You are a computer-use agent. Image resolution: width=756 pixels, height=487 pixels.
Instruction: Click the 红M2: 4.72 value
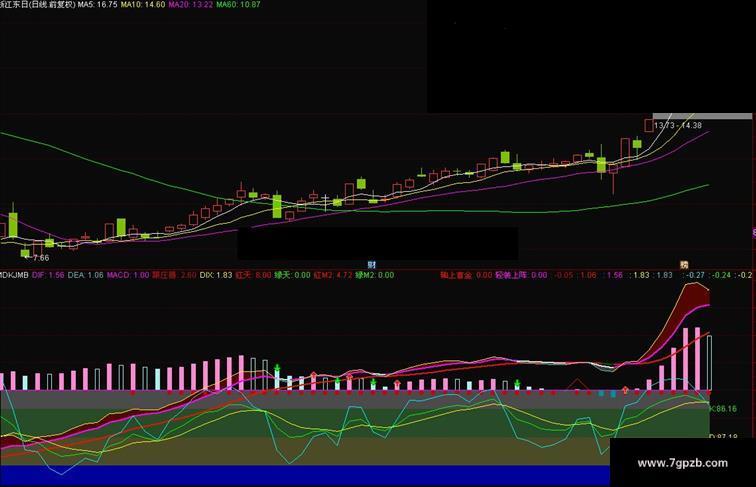point(333,275)
